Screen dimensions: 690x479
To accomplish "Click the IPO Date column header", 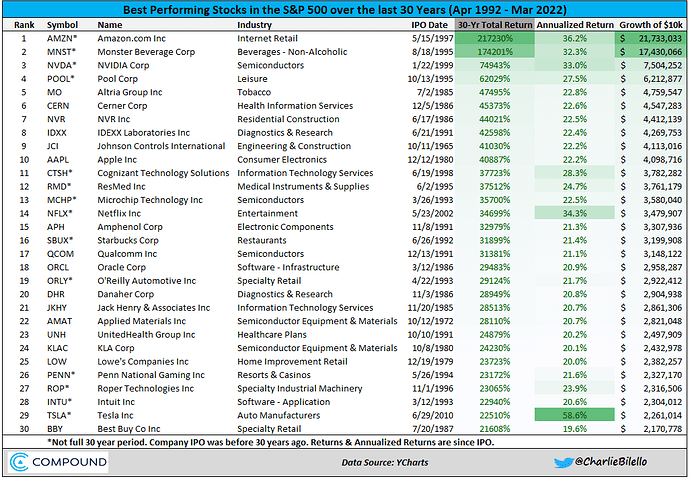I will tap(429, 25).
